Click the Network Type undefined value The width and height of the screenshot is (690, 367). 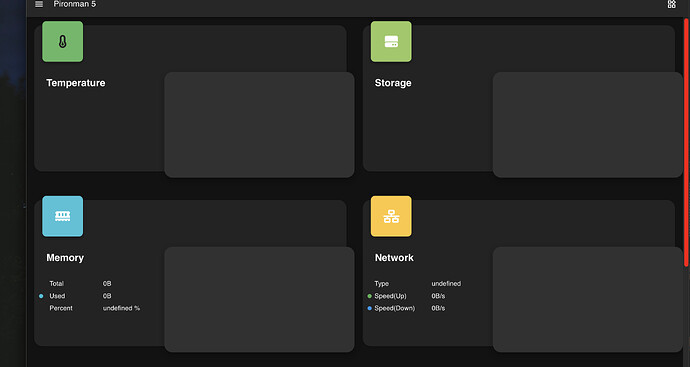click(x=446, y=284)
